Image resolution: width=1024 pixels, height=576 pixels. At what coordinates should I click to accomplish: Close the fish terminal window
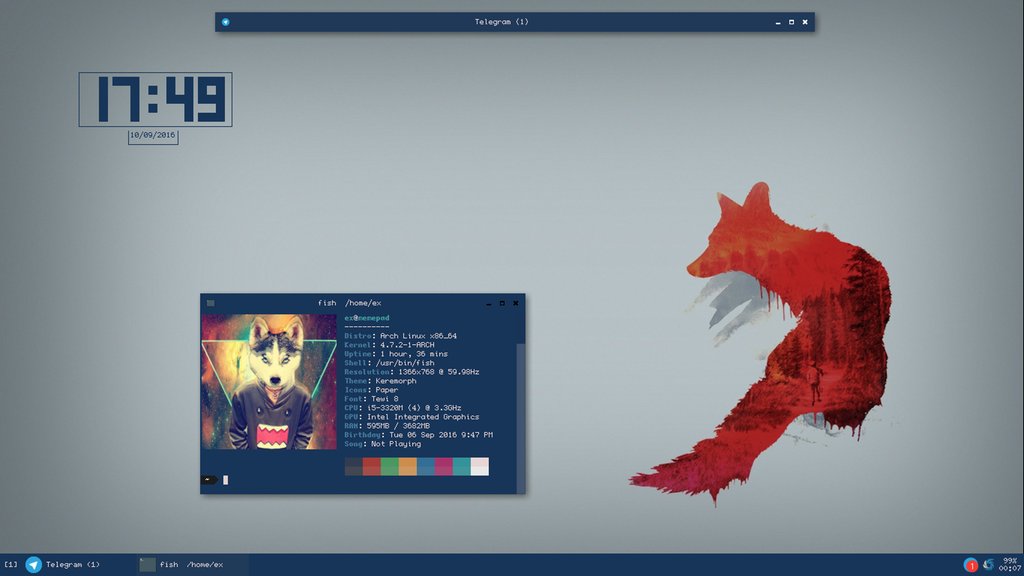(516, 303)
